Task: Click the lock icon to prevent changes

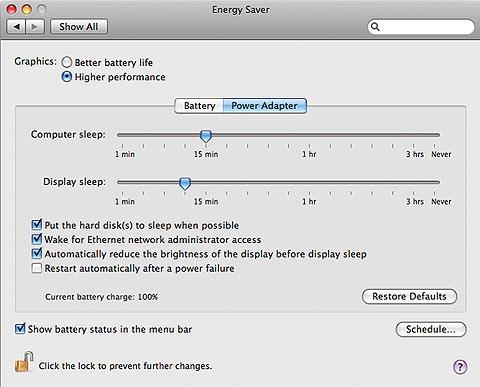Action: click(x=24, y=362)
